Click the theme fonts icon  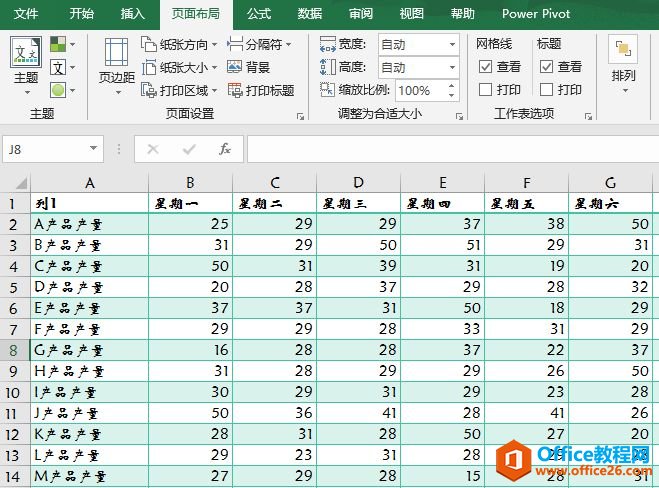pyautogui.click(x=59, y=67)
